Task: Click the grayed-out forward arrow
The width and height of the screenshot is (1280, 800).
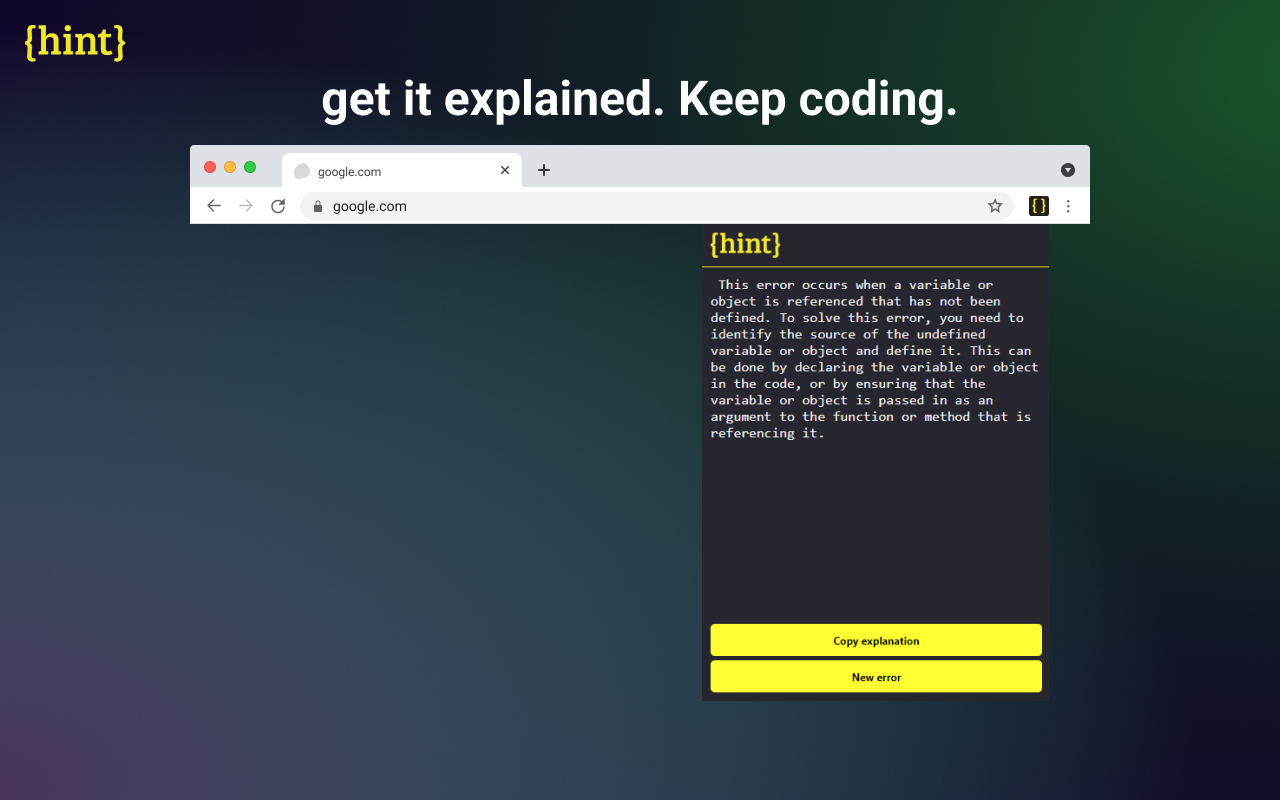Action: pos(245,205)
